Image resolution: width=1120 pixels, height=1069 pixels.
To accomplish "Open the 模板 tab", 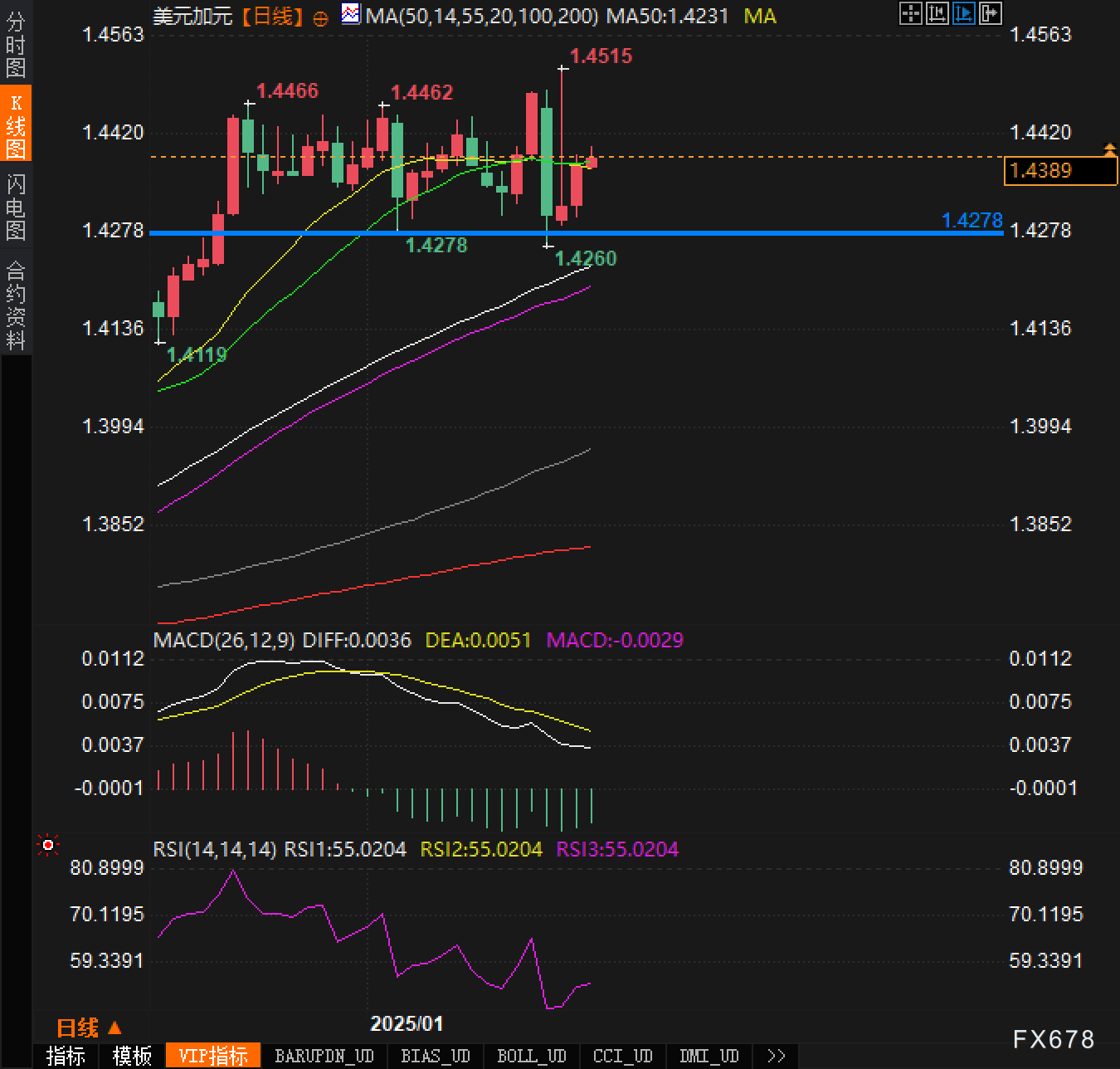I will 132,1056.
